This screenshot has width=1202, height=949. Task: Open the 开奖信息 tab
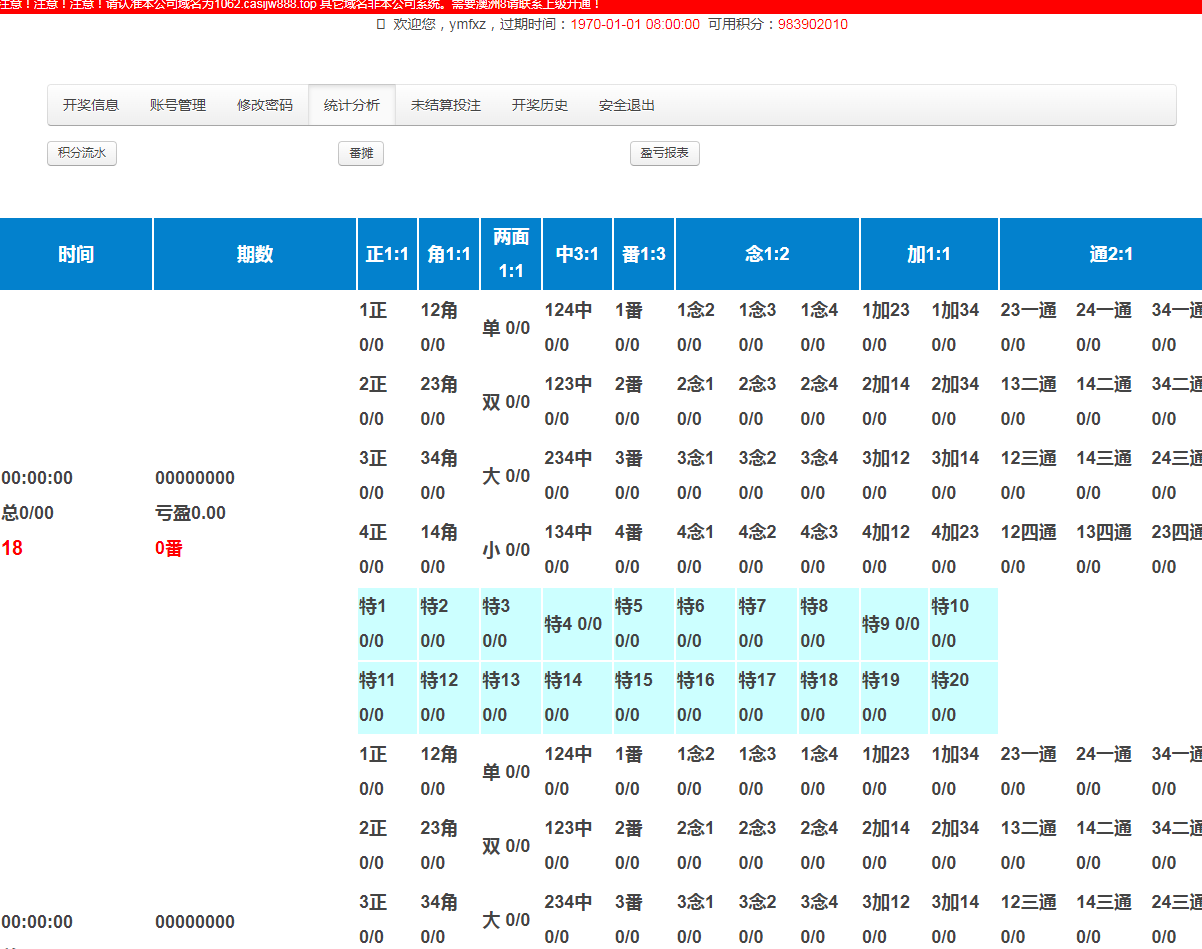[x=91, y=105]
